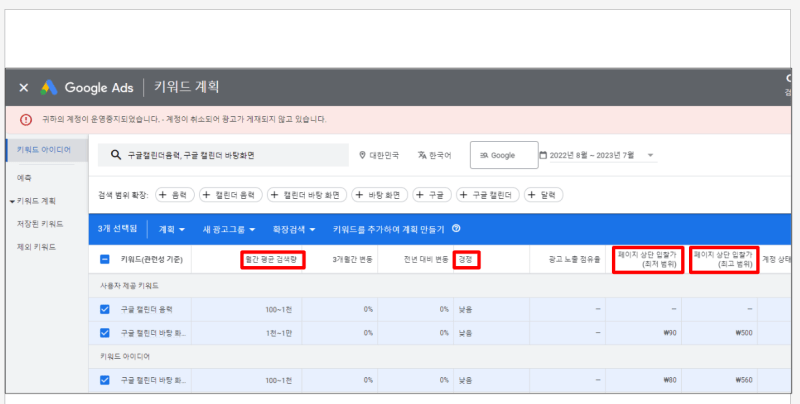Collapse the 키워드 계획 sidebar section
800x404 pixels.
pos(12,201)
